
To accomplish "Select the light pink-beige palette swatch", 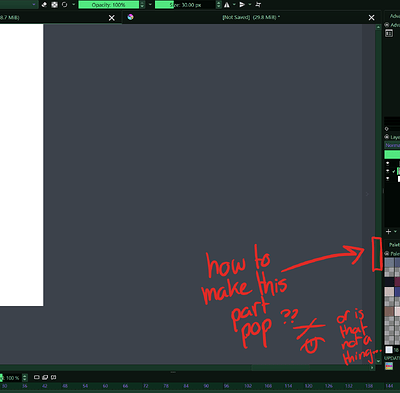I will 389,292.
